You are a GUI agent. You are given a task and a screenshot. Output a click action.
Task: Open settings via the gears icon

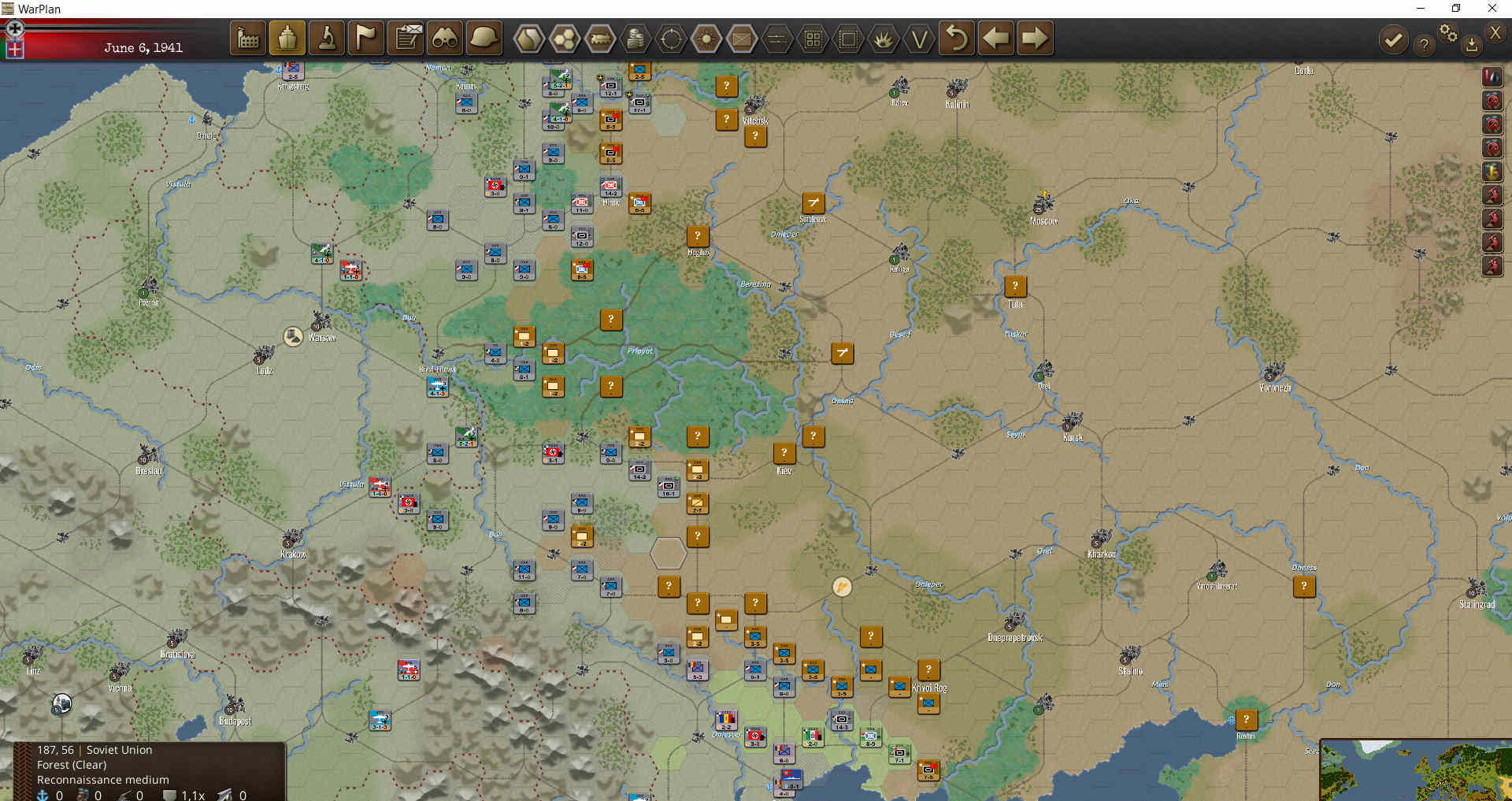1447,32
